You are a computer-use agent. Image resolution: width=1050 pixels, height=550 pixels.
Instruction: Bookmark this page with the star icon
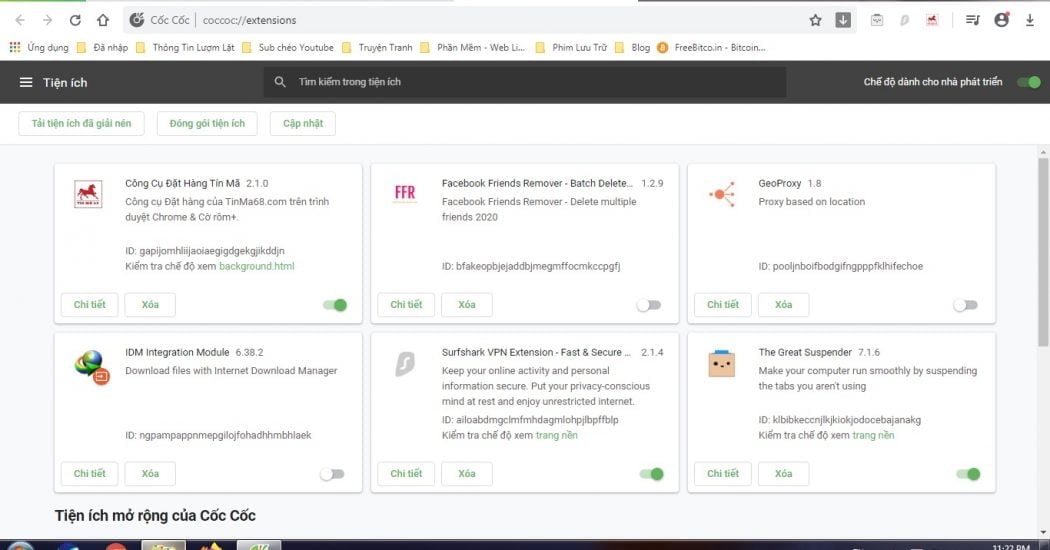[x=815, y=20]
